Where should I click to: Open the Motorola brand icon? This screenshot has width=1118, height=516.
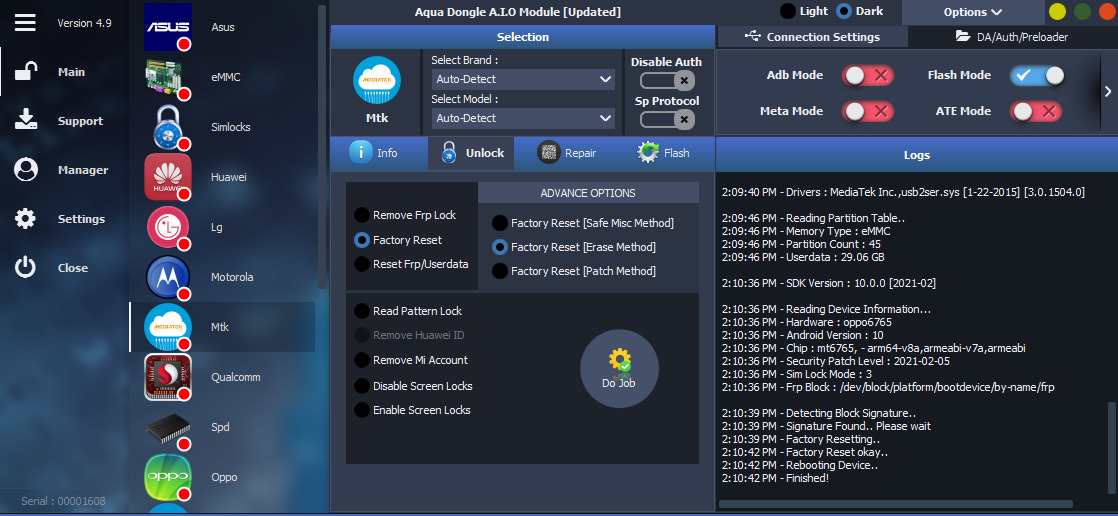168,277
